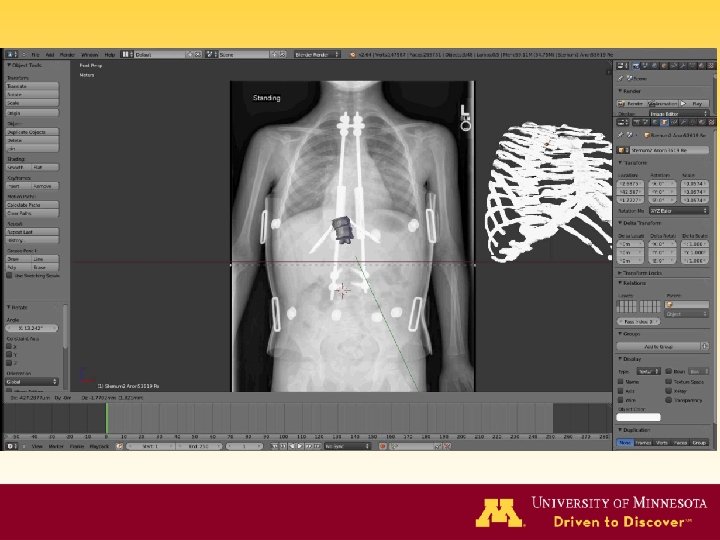Open the Global orientation dropdown
The image size is (720, 540).
[x=32, y=382]
